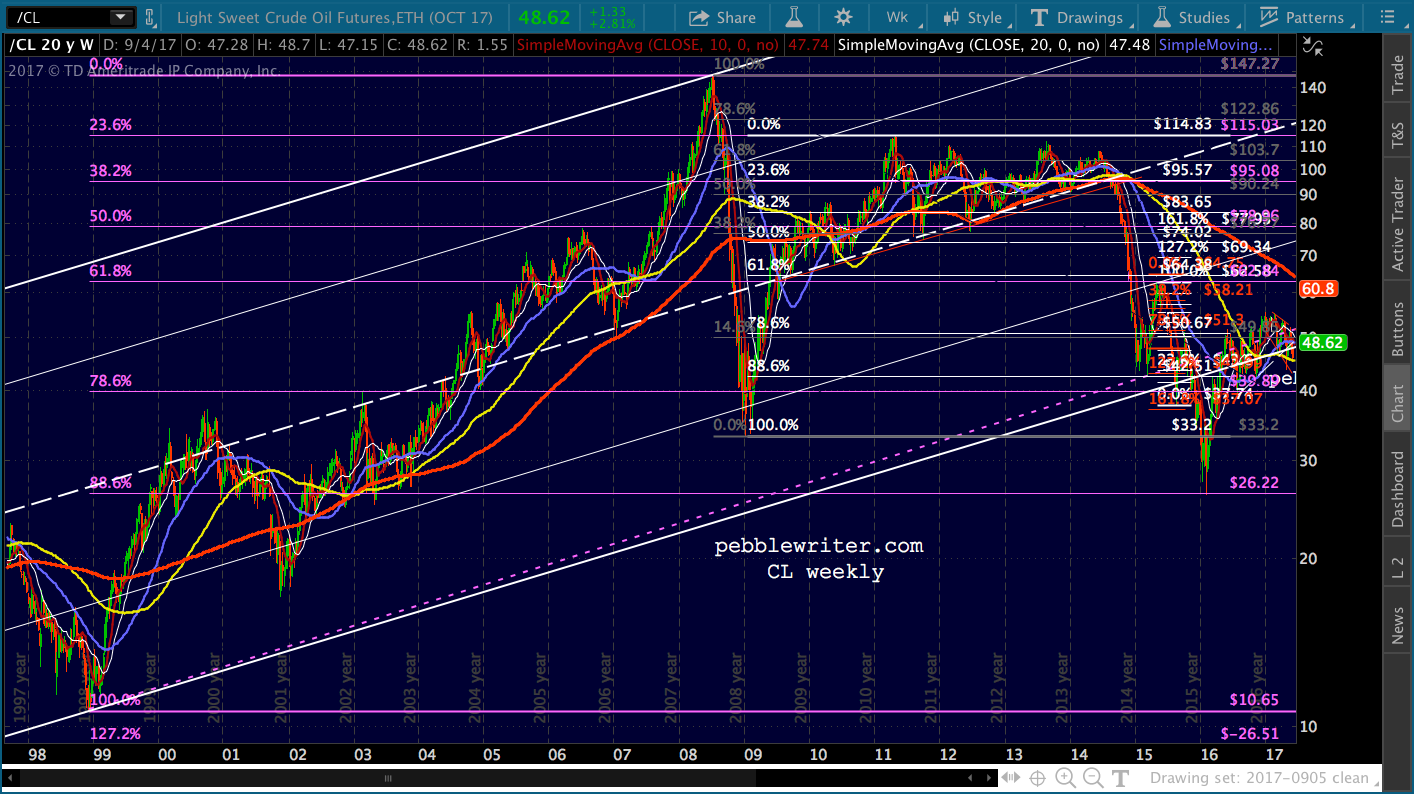Open the /CL symbol dropdown arrow
Viewport: 1414px width, 794px height.
point(121,17)
